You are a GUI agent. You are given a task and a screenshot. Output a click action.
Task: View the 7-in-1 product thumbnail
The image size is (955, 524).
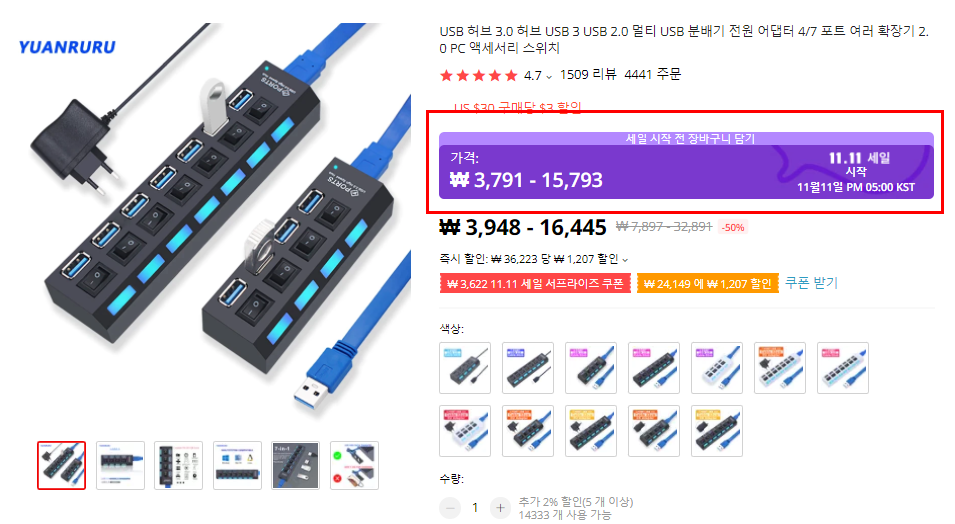(295, 466)
